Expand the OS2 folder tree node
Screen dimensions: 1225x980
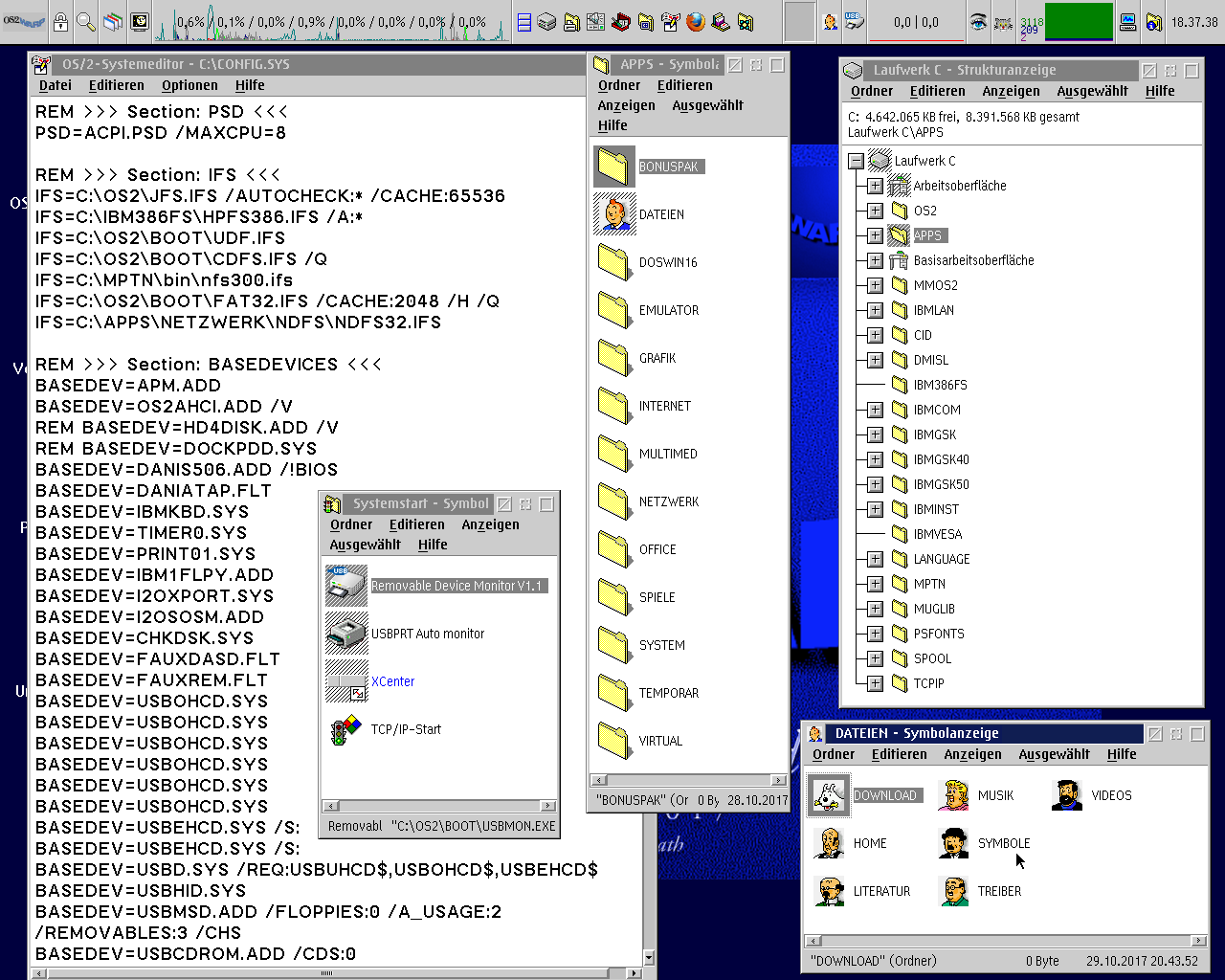875,211
